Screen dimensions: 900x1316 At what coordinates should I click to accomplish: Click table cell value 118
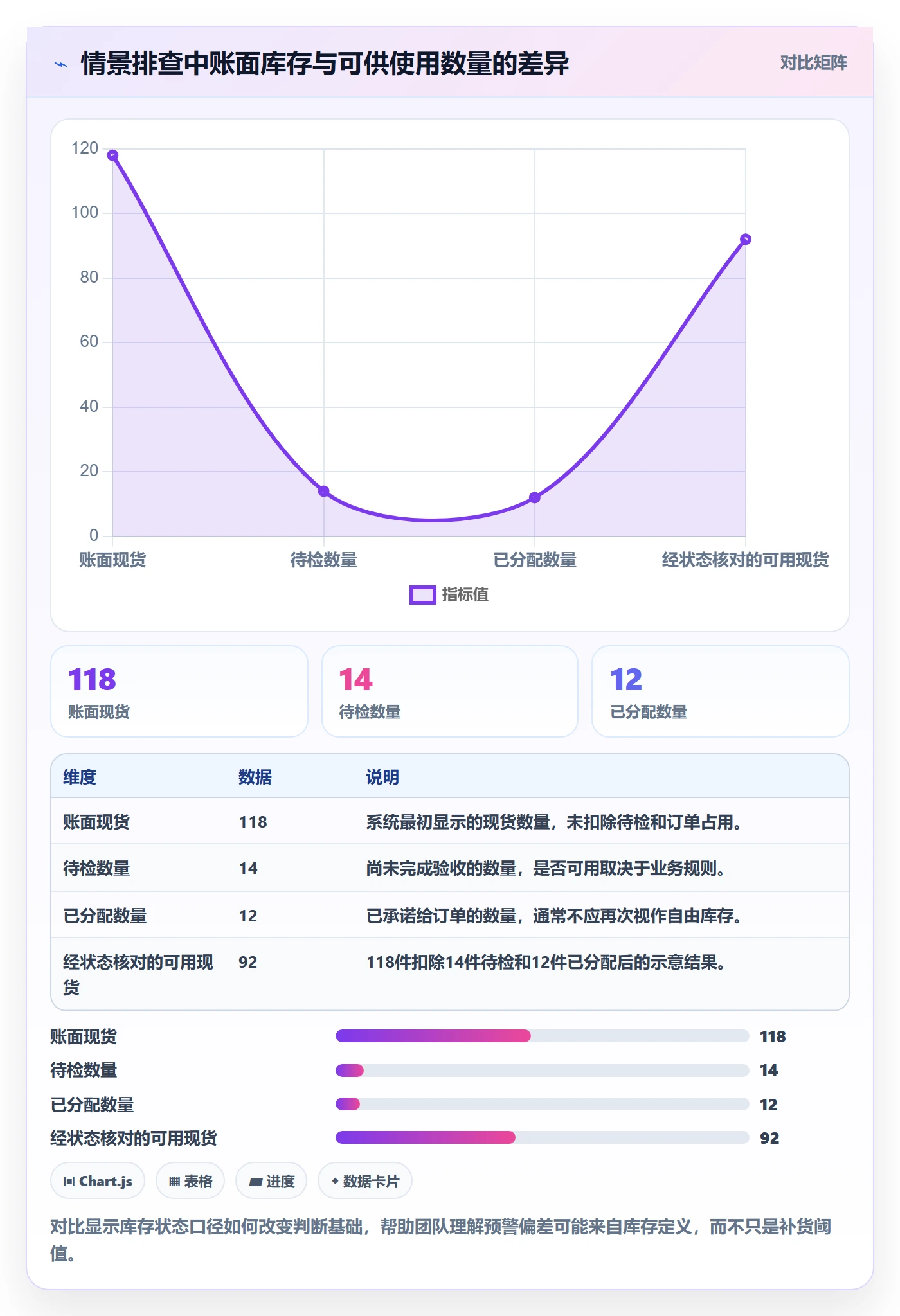(253, 822)
